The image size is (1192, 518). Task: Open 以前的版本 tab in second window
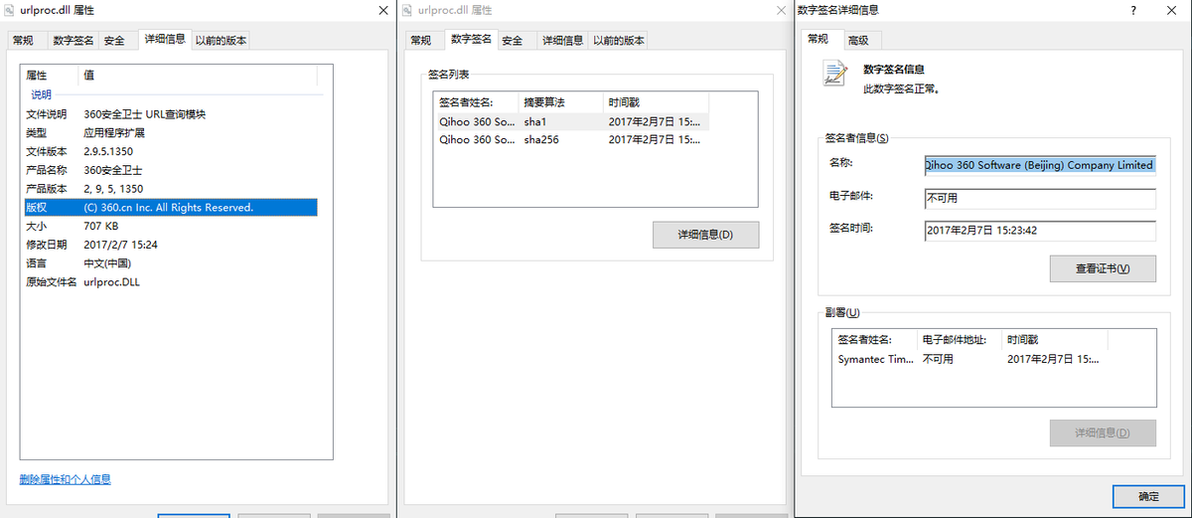coord(618,41)
